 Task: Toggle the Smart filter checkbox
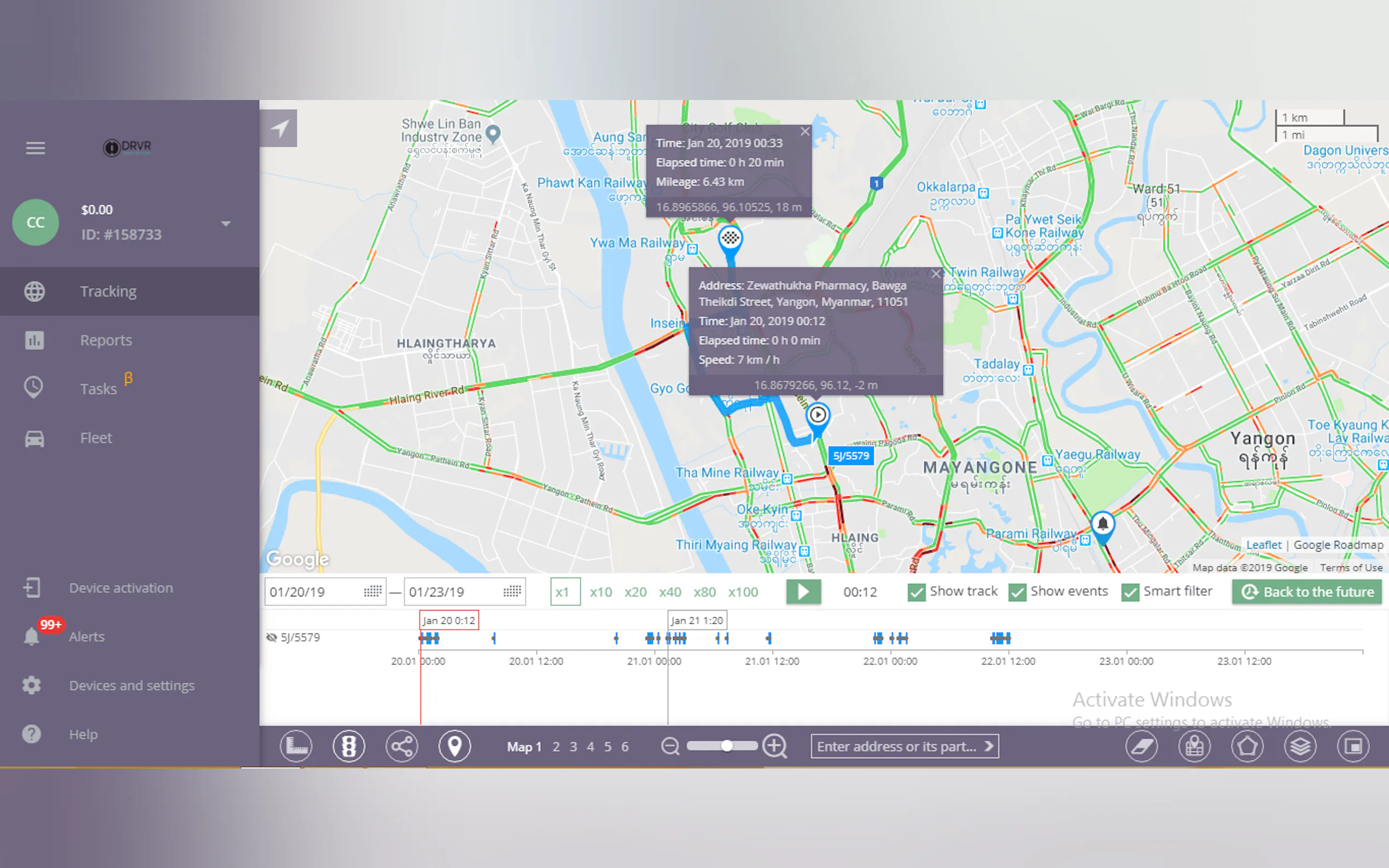tap(1130, 592)
